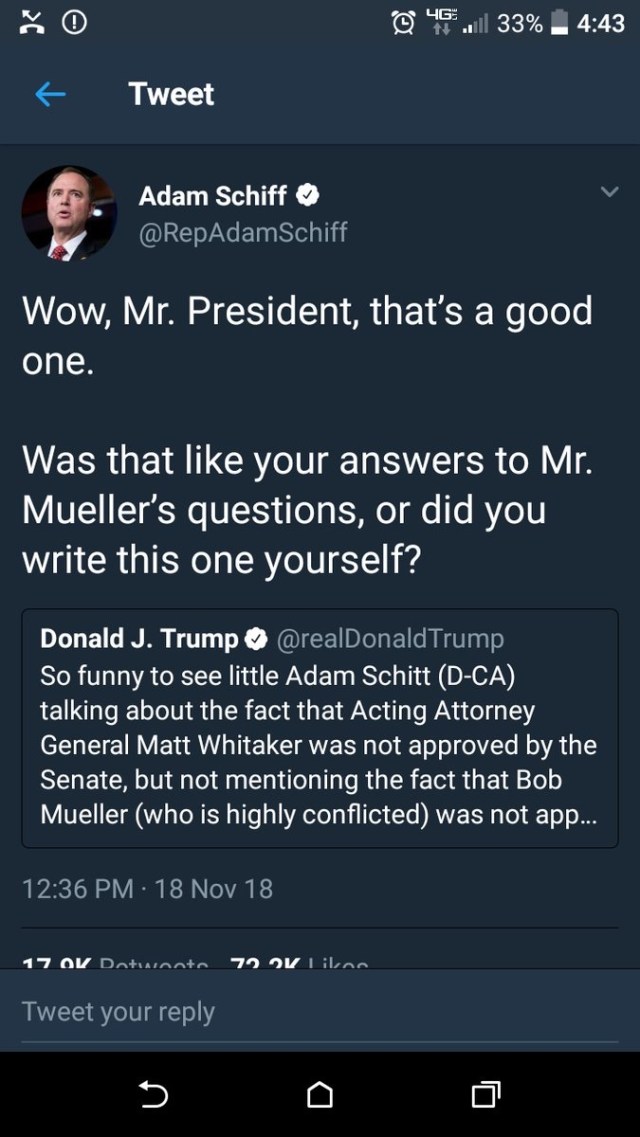Tap Adam Schiff's profile picture

(68, 213)
